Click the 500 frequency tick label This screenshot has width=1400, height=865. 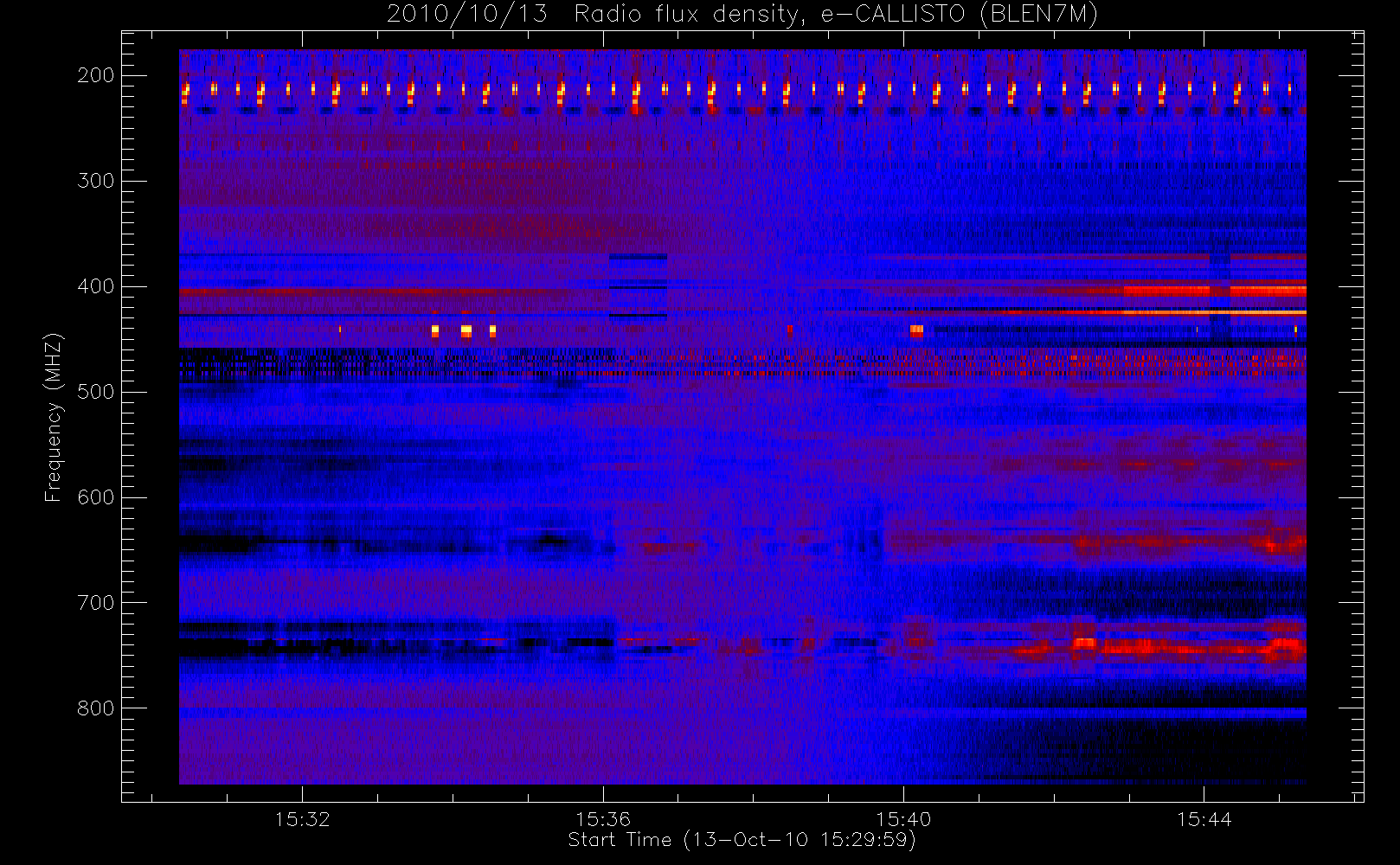pos(96,392)
